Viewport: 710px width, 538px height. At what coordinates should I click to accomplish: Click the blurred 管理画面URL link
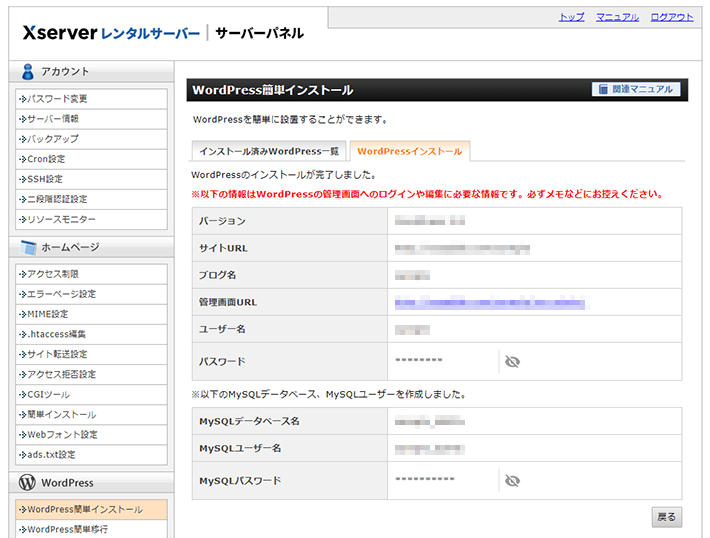(489, 302)
